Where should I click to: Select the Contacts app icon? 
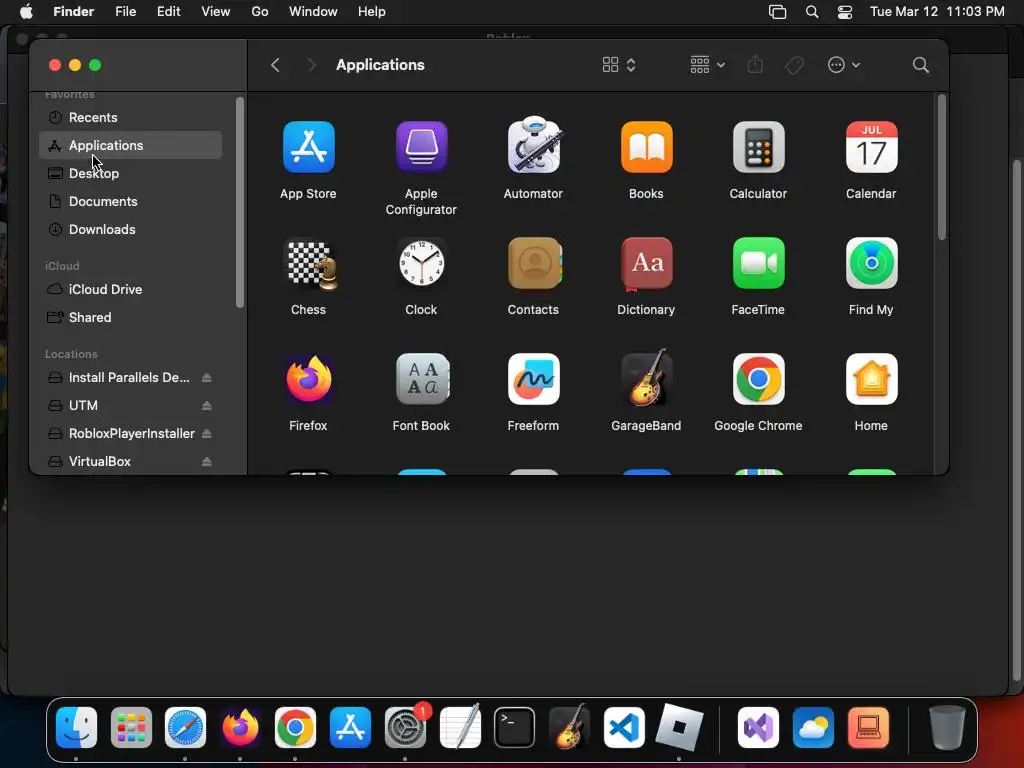(x=534, y=263)
